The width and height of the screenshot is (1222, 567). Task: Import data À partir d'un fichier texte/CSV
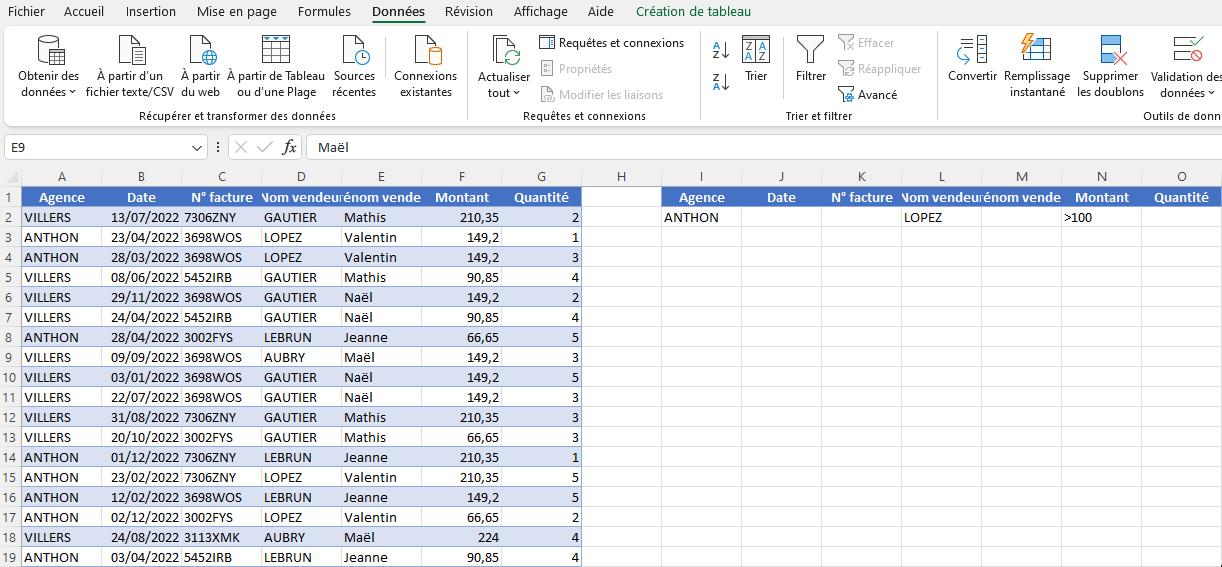129,66
